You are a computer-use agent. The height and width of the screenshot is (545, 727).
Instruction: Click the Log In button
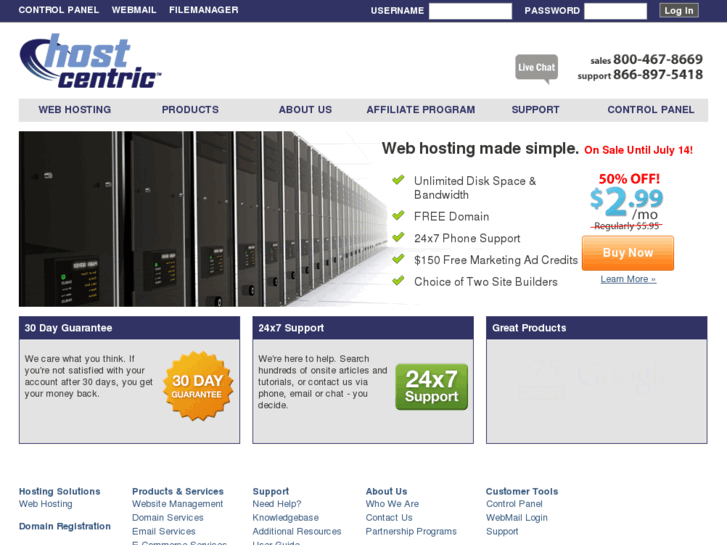(679, 11)
